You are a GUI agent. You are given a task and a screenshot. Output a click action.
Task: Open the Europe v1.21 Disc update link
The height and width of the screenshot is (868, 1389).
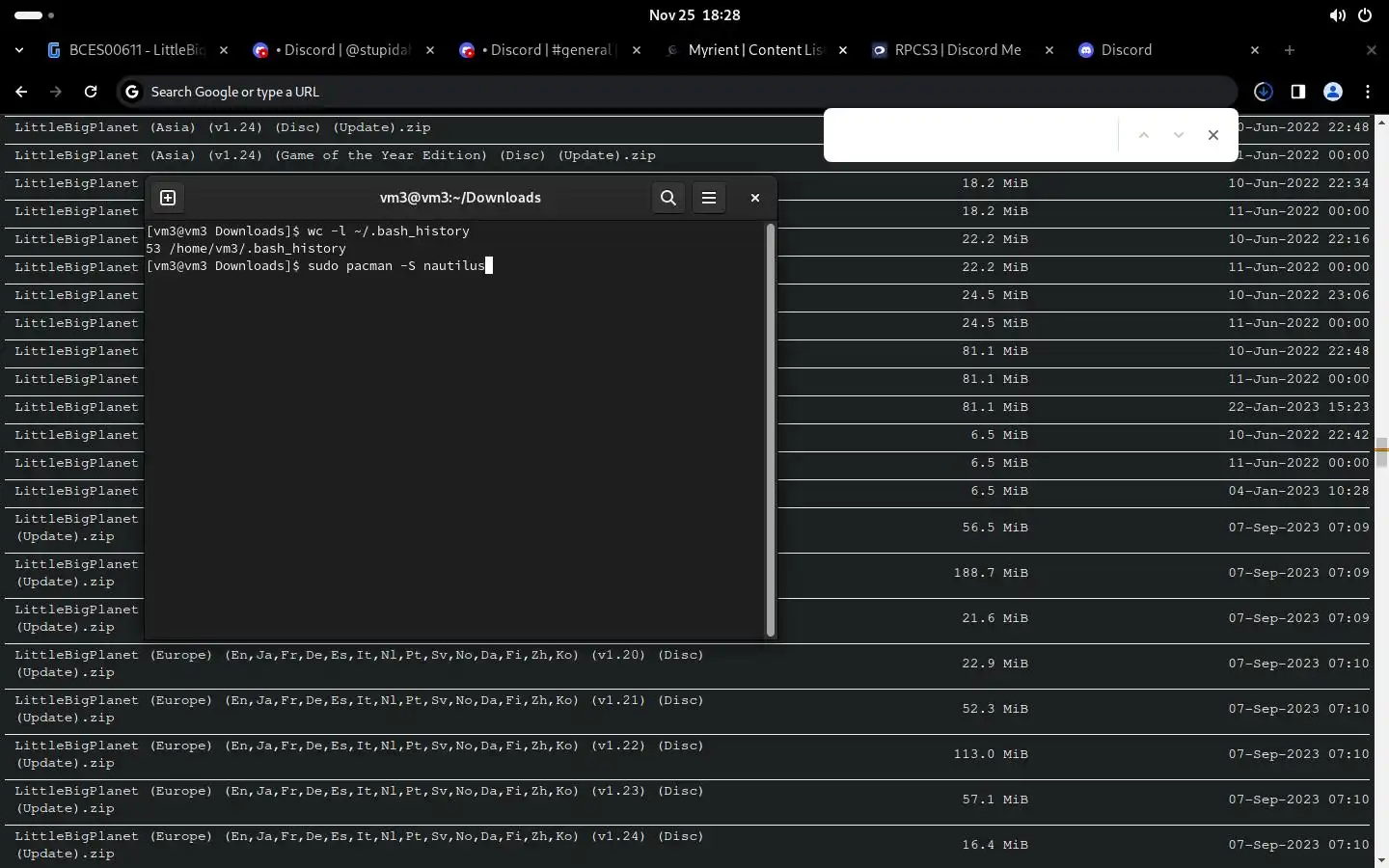(359, 709)
